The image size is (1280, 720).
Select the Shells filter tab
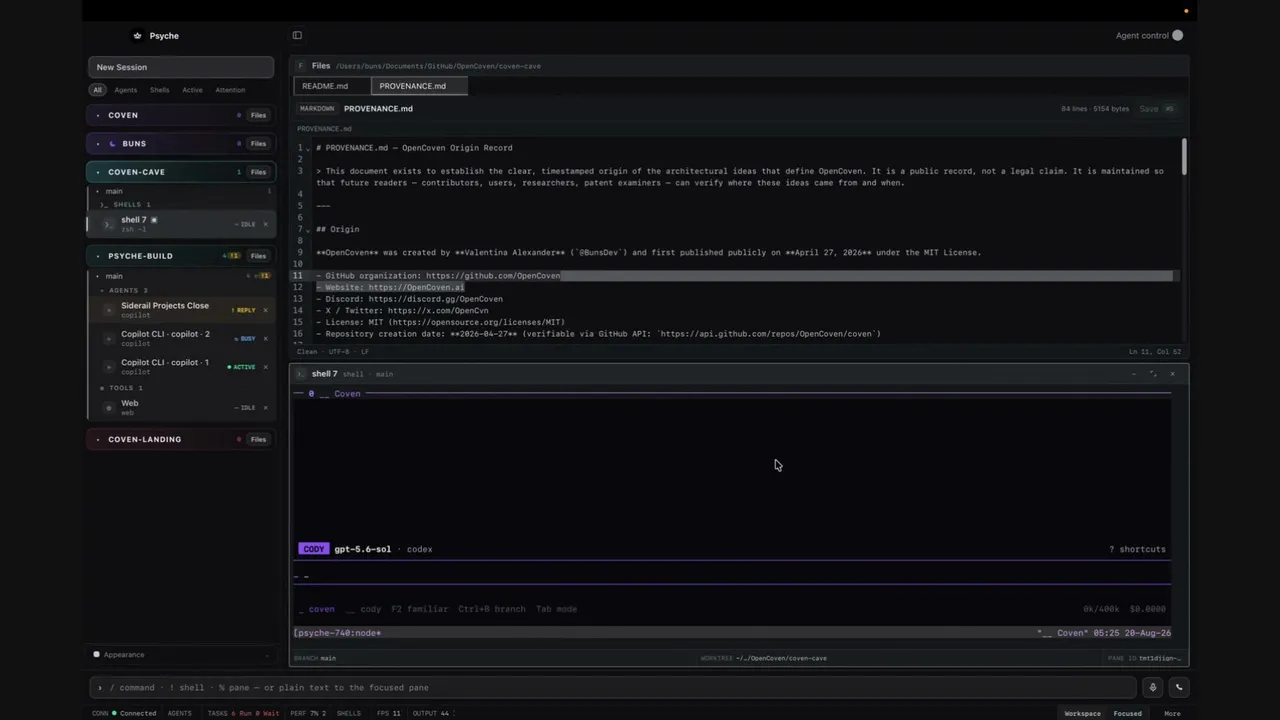coord(160,90)
